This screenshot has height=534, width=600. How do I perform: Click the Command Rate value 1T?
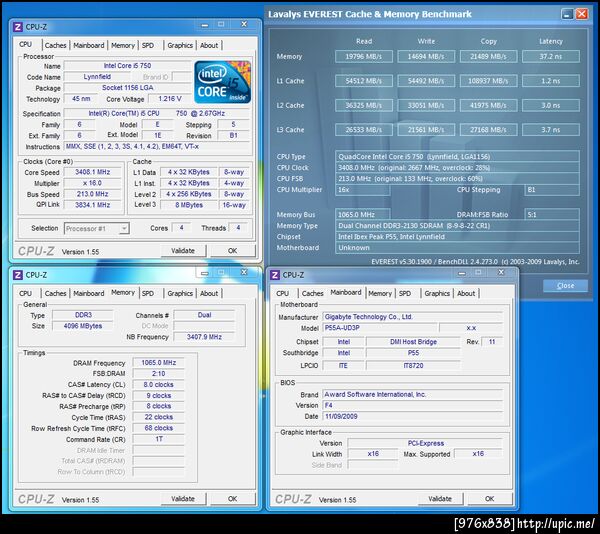coord(158,439)
